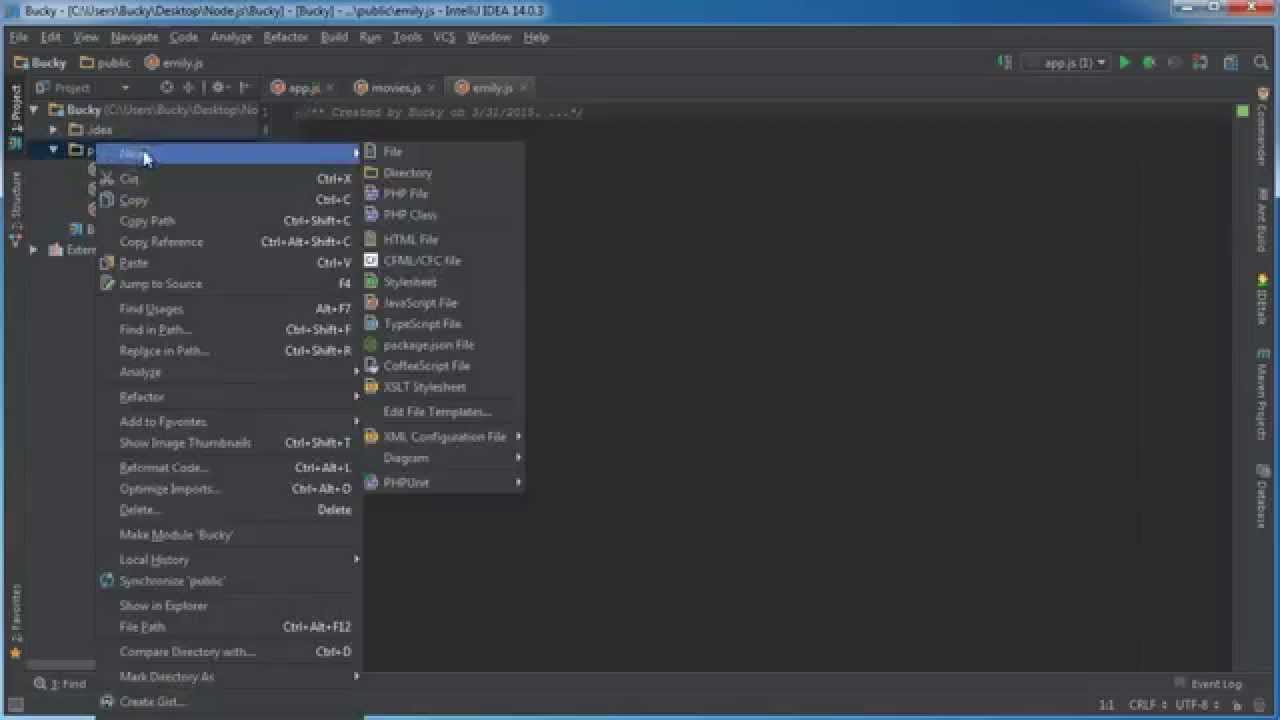
Task: Click Copy Reference in context menu
Action: (x=228, y=242)
